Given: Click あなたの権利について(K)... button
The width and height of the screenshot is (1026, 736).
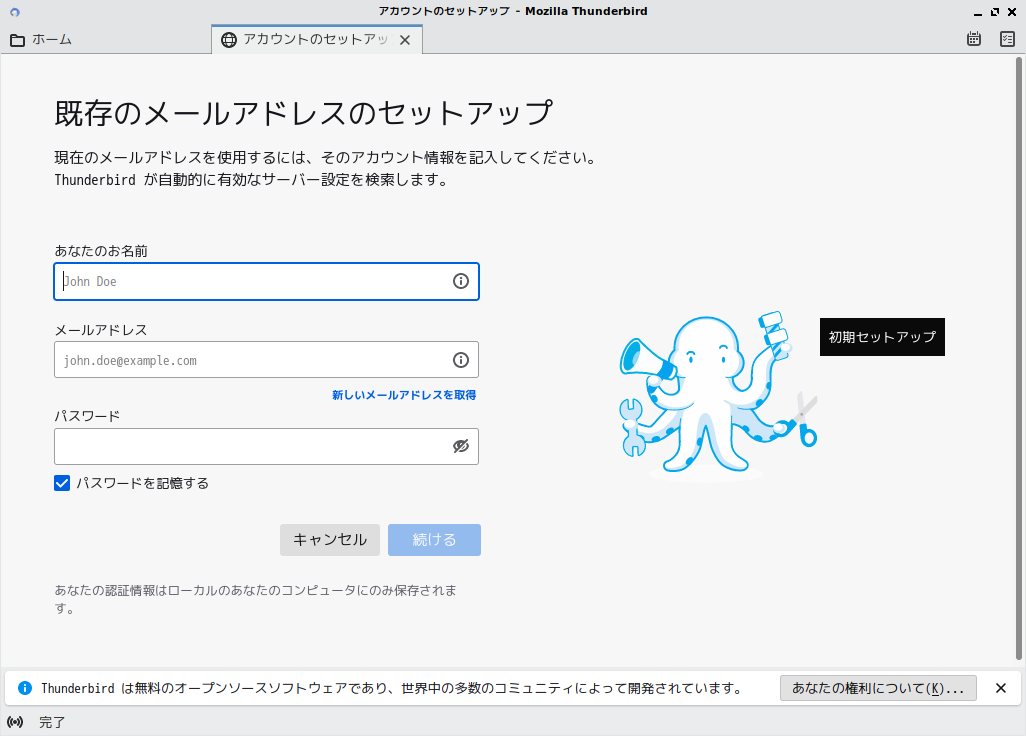Looking at the screenshot, I should [x=878, y=688].
